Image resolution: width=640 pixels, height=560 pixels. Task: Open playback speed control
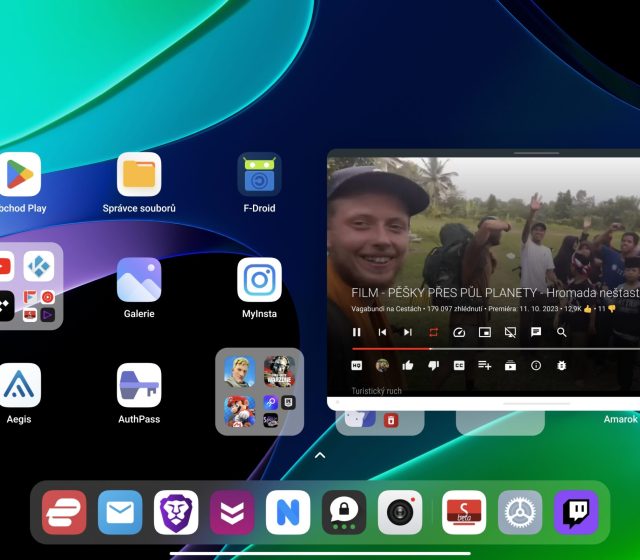(x=459, y=332)
